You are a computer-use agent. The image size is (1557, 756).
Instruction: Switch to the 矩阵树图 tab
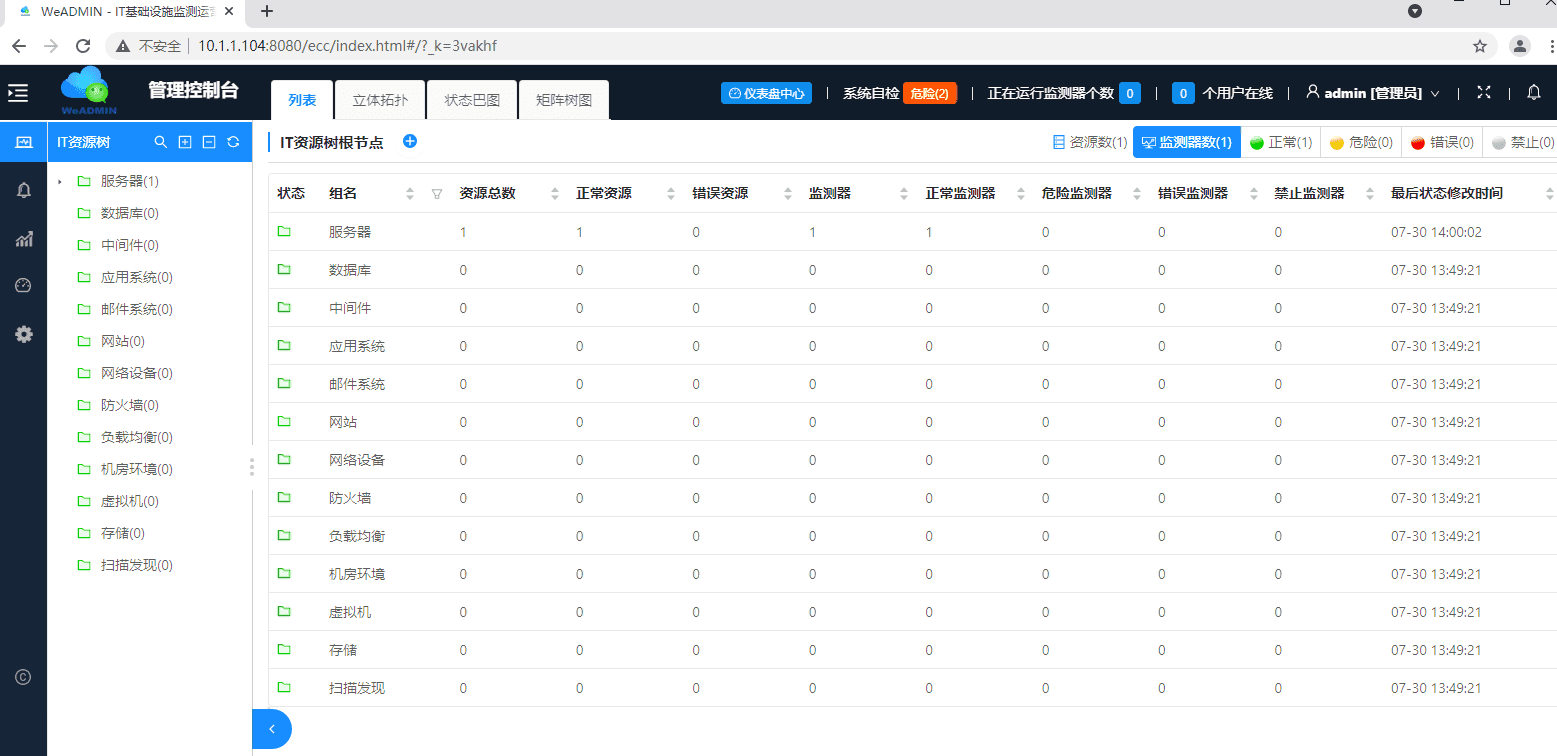[x=564, y=100]
